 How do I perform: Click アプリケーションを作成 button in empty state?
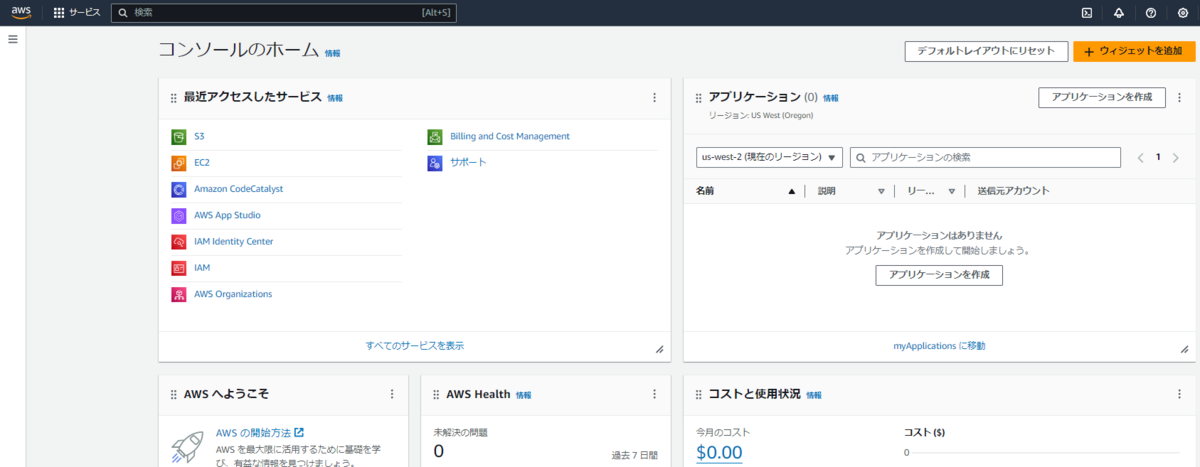(x=939, y=275)
